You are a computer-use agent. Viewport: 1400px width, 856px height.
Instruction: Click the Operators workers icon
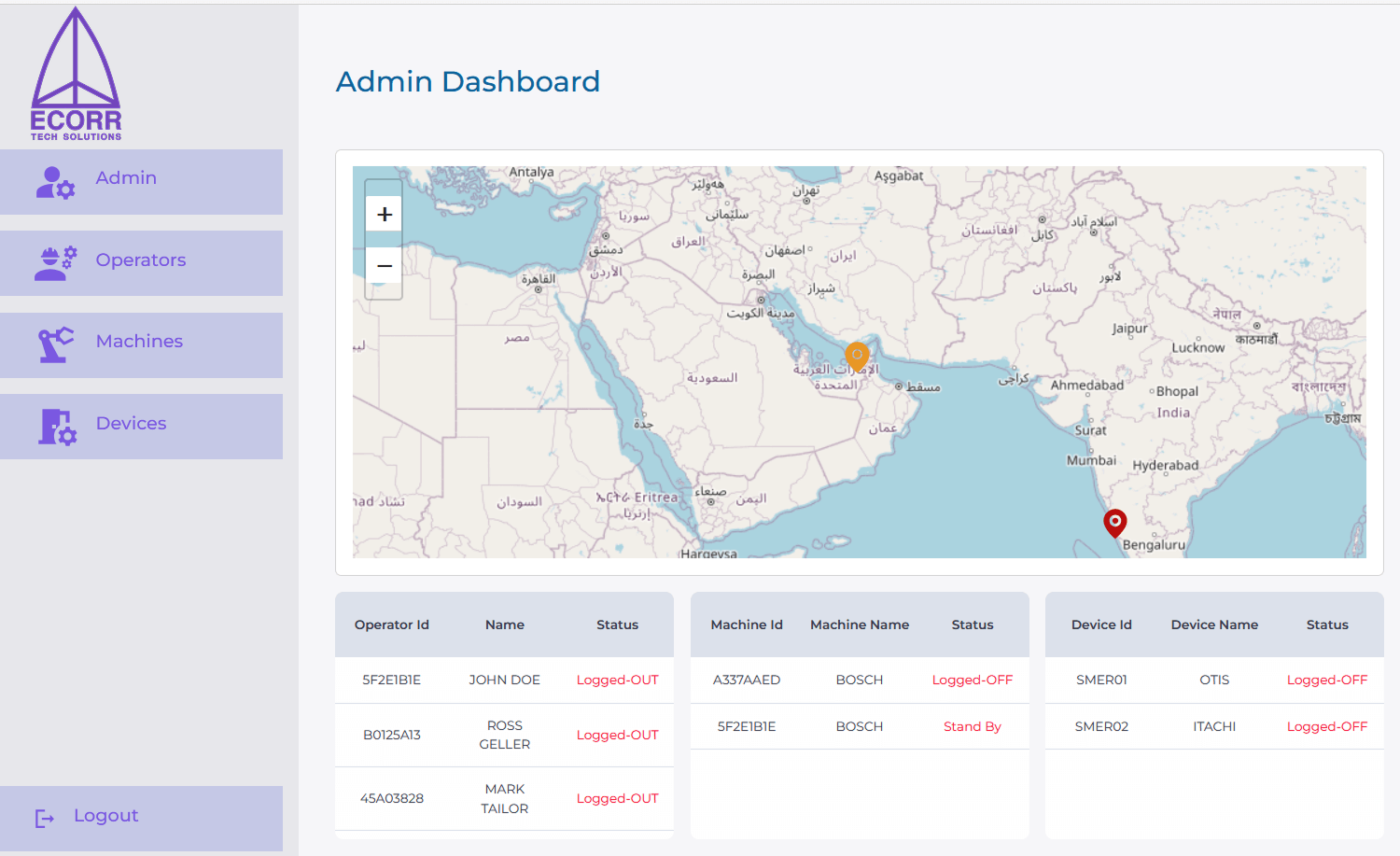[x=55, y=264]
